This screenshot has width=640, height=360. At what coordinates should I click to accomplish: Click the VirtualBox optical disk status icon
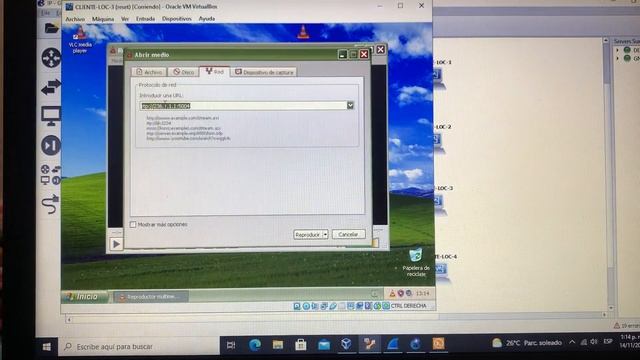pyautogui.click(x=306, y=306)
